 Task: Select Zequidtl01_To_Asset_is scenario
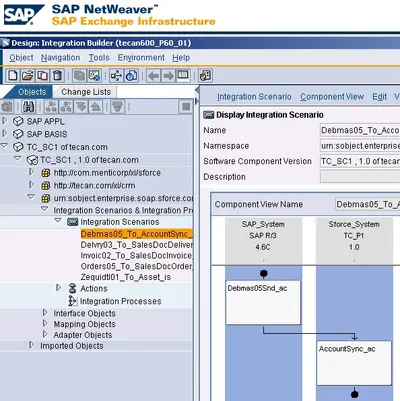pos(126,277)
